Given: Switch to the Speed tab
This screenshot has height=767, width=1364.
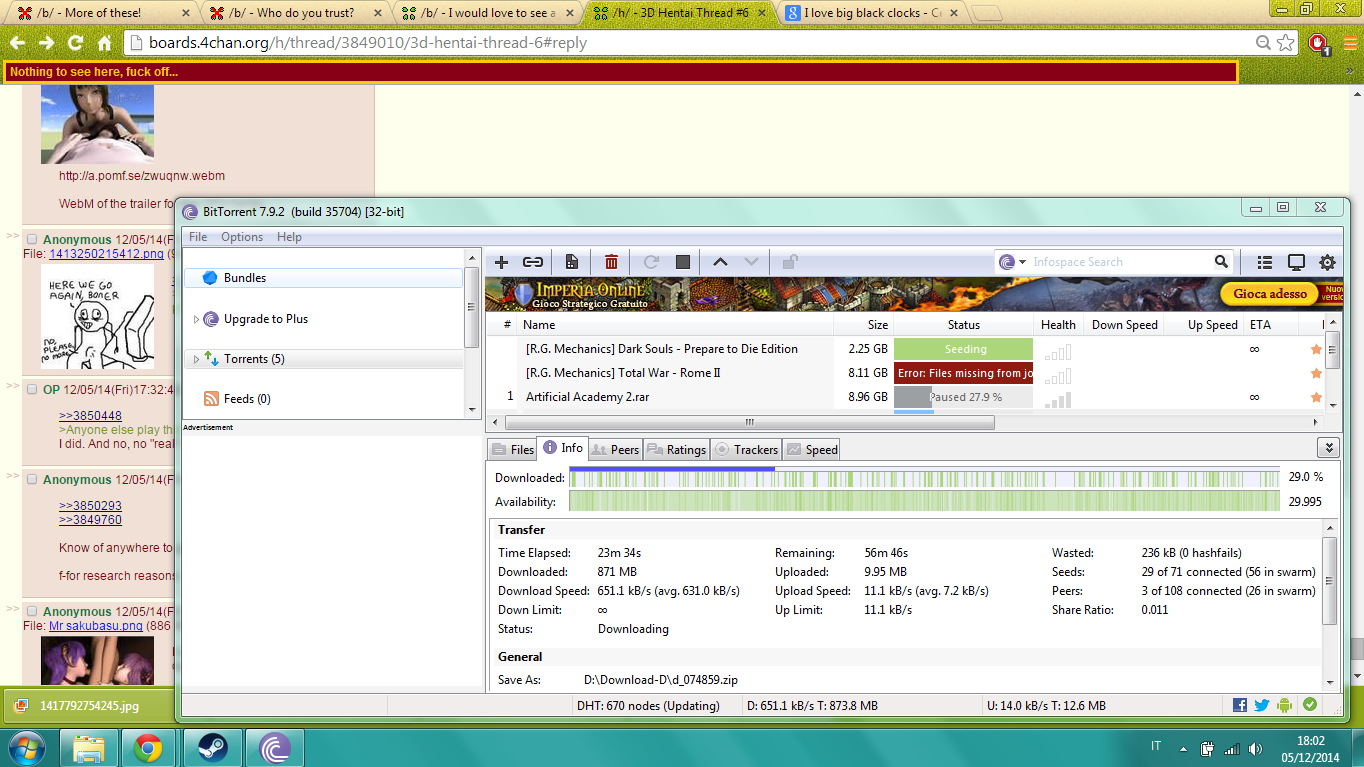Looking at the screenshot, I should (812, 449).
